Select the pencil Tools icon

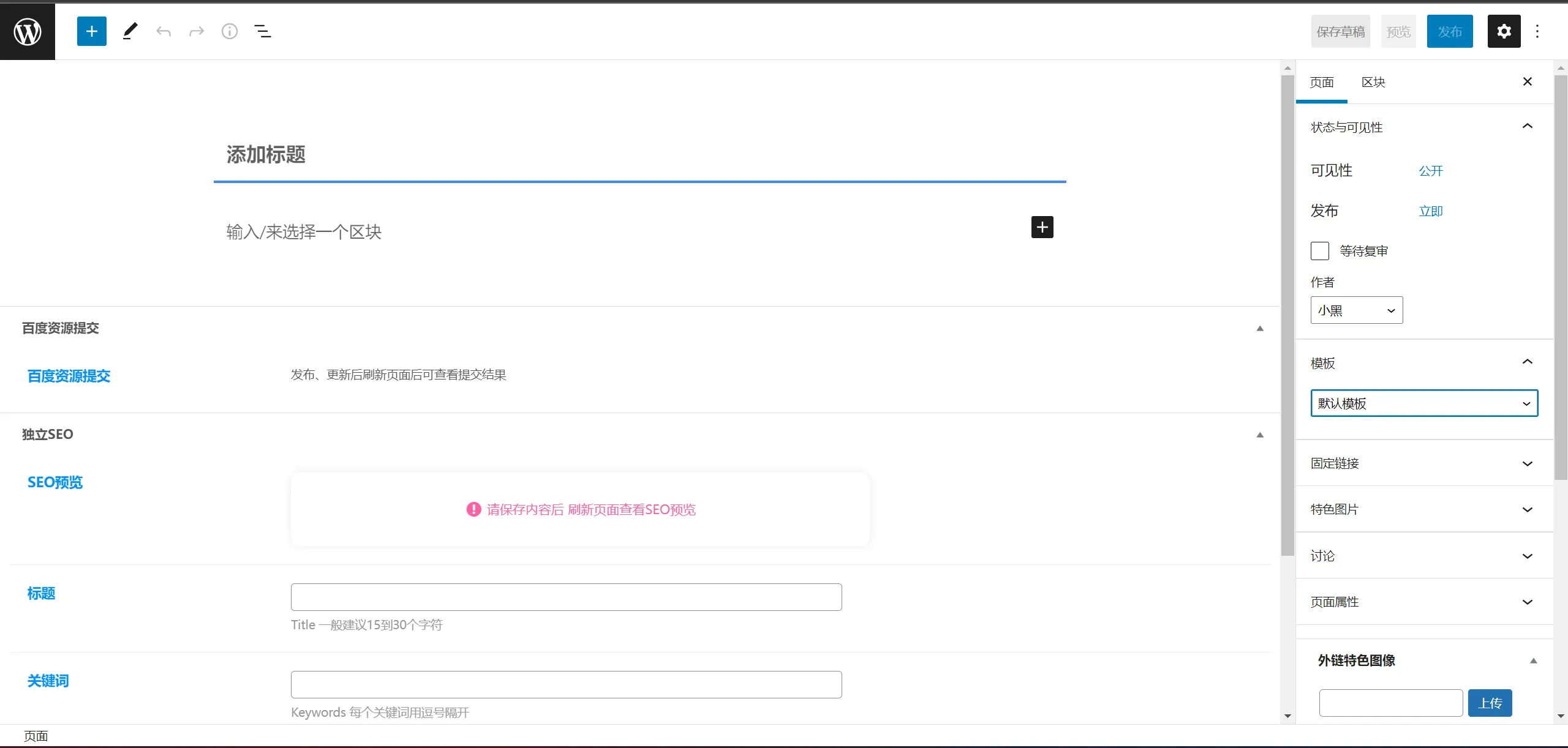[130, 31]
